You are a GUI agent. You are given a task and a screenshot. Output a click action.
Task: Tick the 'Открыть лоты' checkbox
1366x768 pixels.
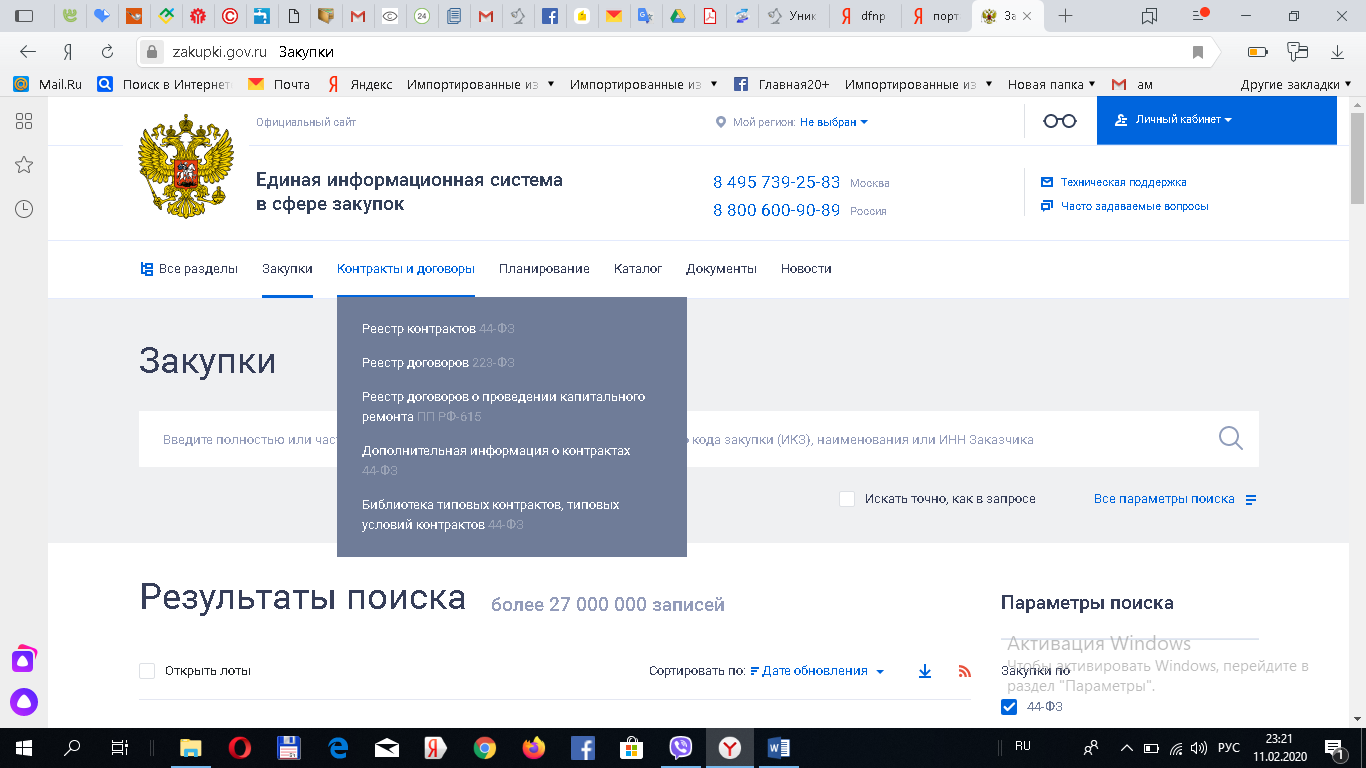(147, 671)
